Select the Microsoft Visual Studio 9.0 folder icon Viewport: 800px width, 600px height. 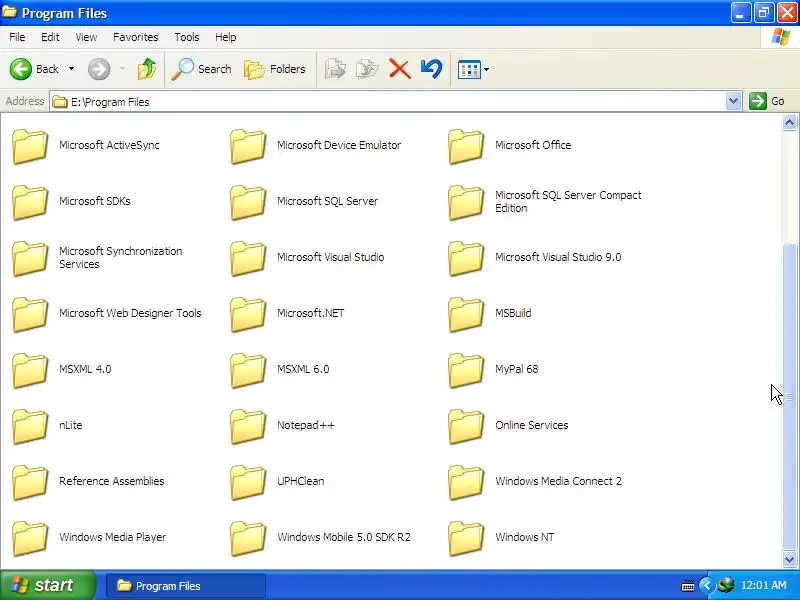(x=466, y=259)
